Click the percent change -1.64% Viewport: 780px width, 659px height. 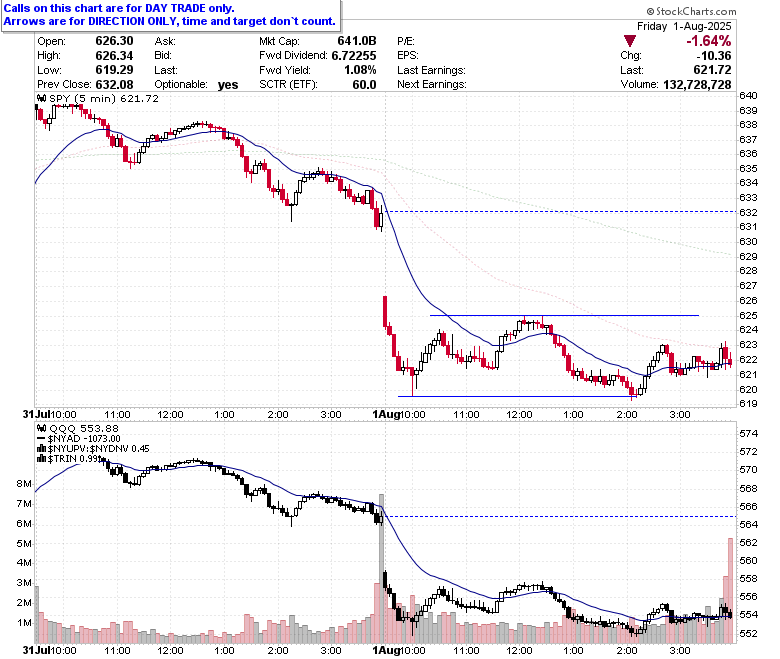tap(709, 41)
